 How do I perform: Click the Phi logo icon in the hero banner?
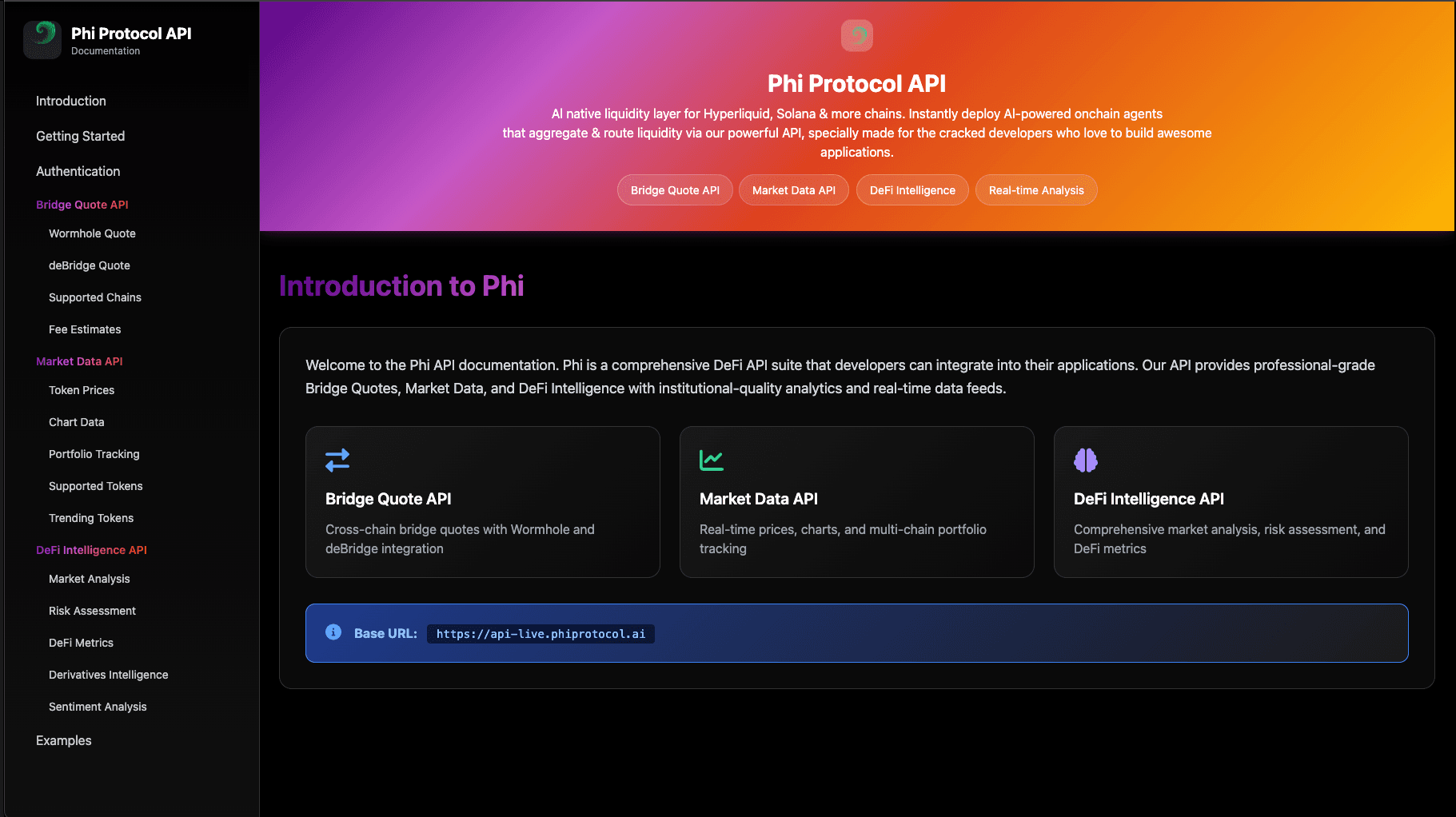[856, 36]
